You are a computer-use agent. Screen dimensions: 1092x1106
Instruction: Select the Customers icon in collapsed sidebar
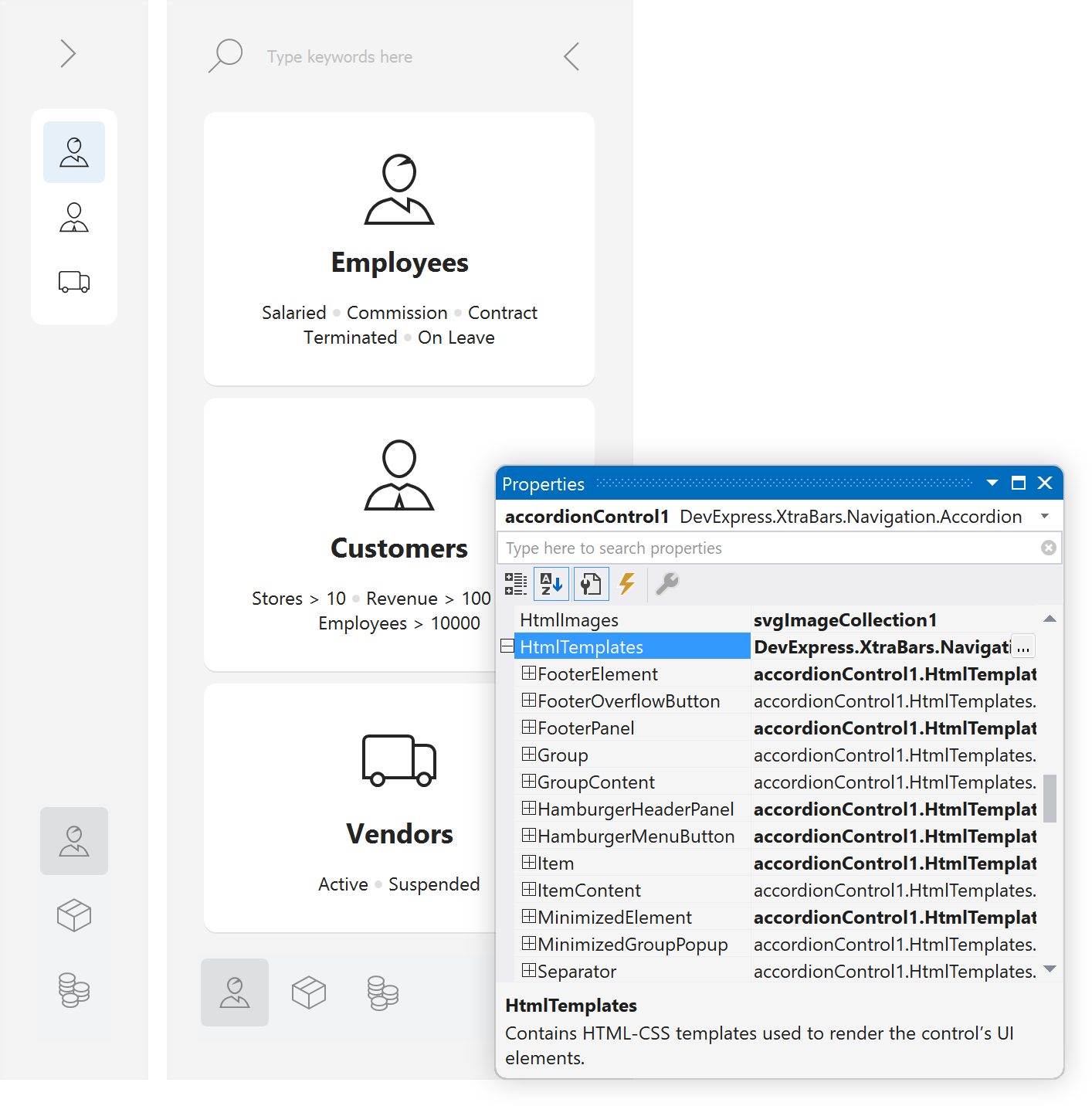[x=74, y=218]
